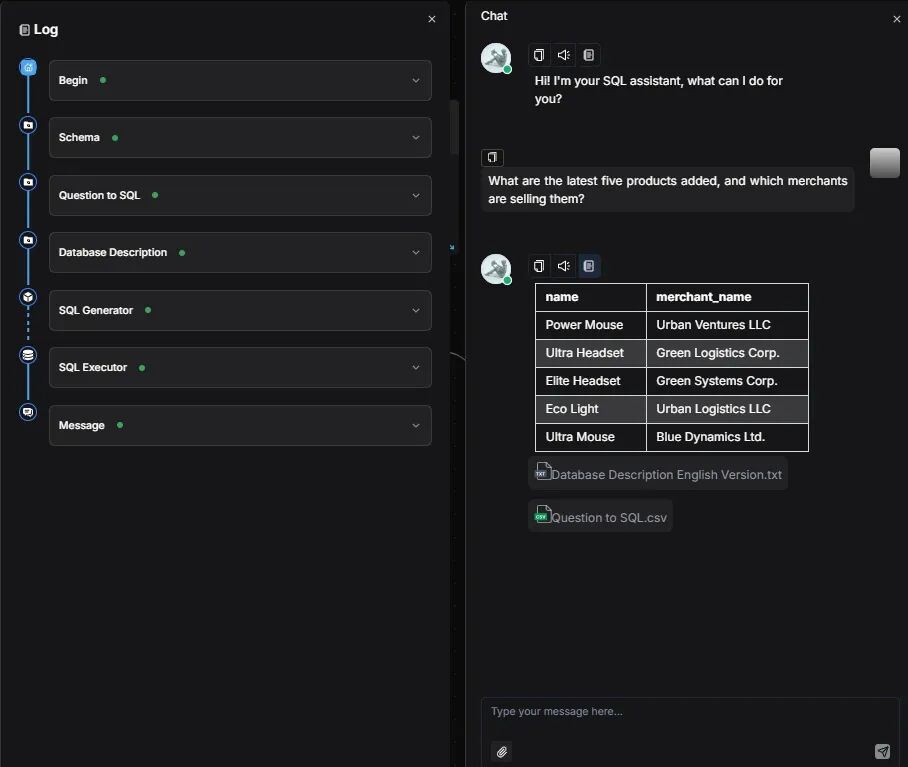The width and height of the screenshot is (908, 767).
Task: Click the Message chat-bubble icon in the timeline
Action: point(28,411)
